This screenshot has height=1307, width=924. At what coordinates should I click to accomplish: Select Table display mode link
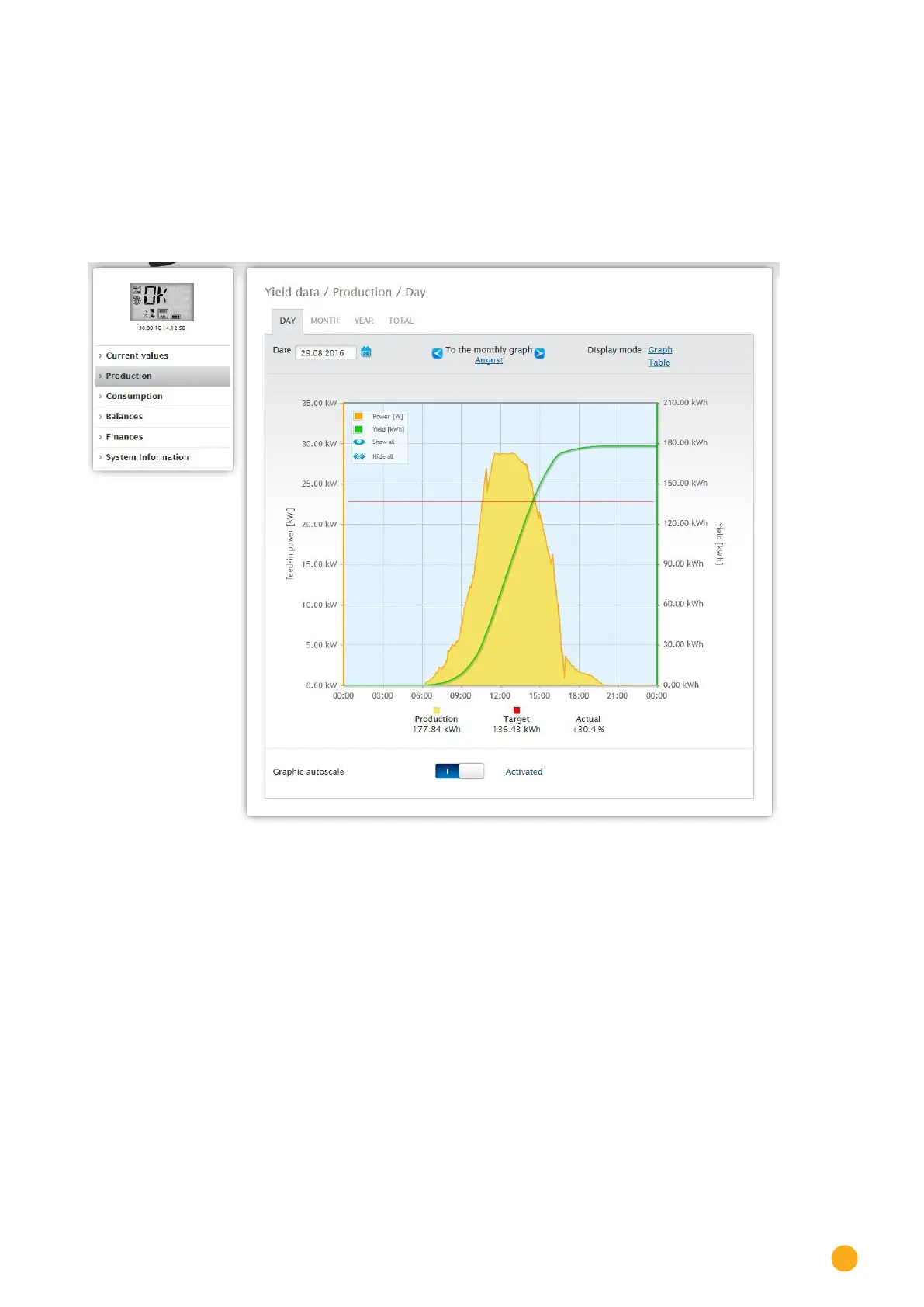coord(659,362)
